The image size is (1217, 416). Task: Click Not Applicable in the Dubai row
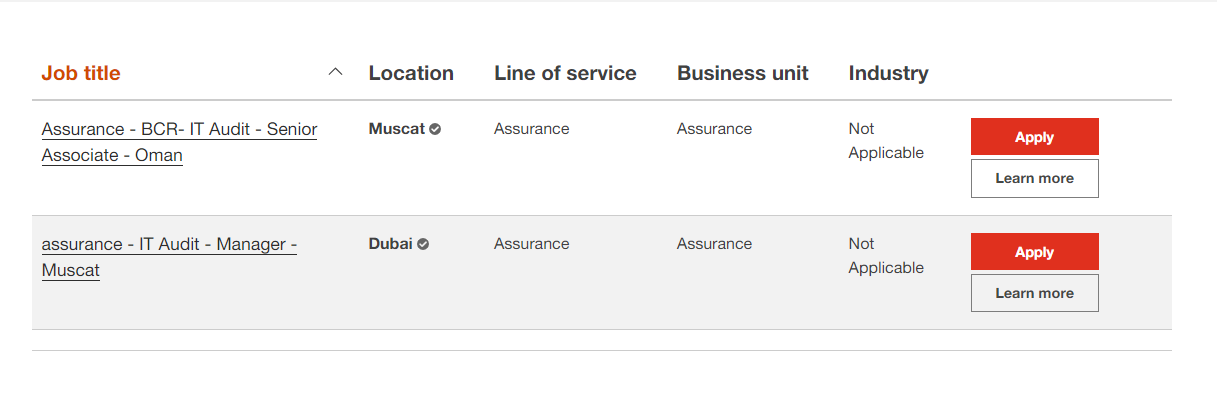click(886, 256)
